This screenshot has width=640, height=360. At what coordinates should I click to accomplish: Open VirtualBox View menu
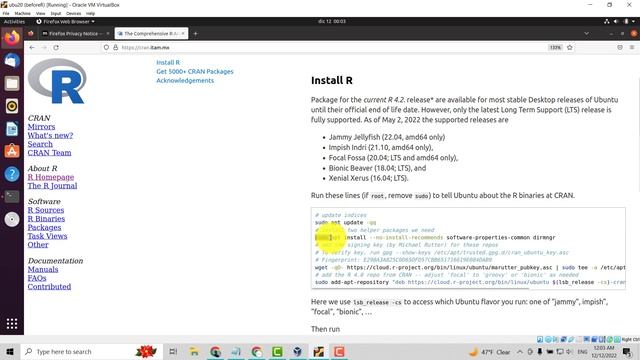(40, 13)
